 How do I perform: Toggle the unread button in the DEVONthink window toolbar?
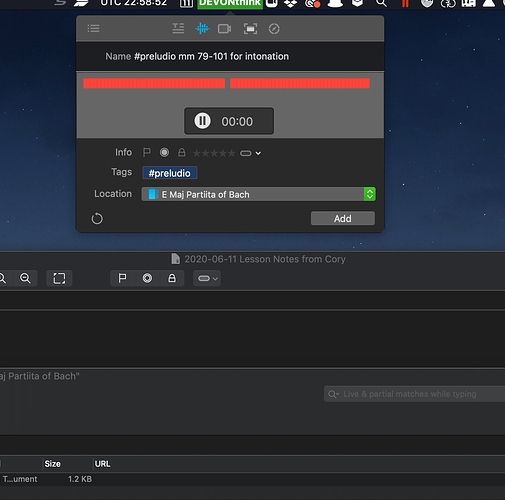147,278
